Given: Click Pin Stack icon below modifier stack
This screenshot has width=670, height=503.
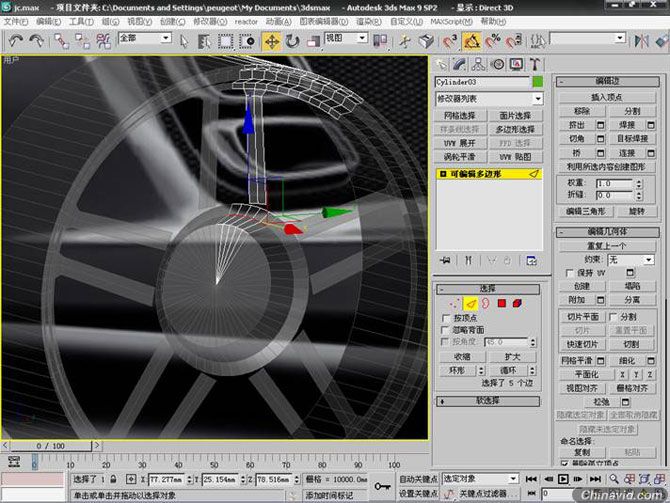Looking at the screenshot, I should tap(445, 260).
